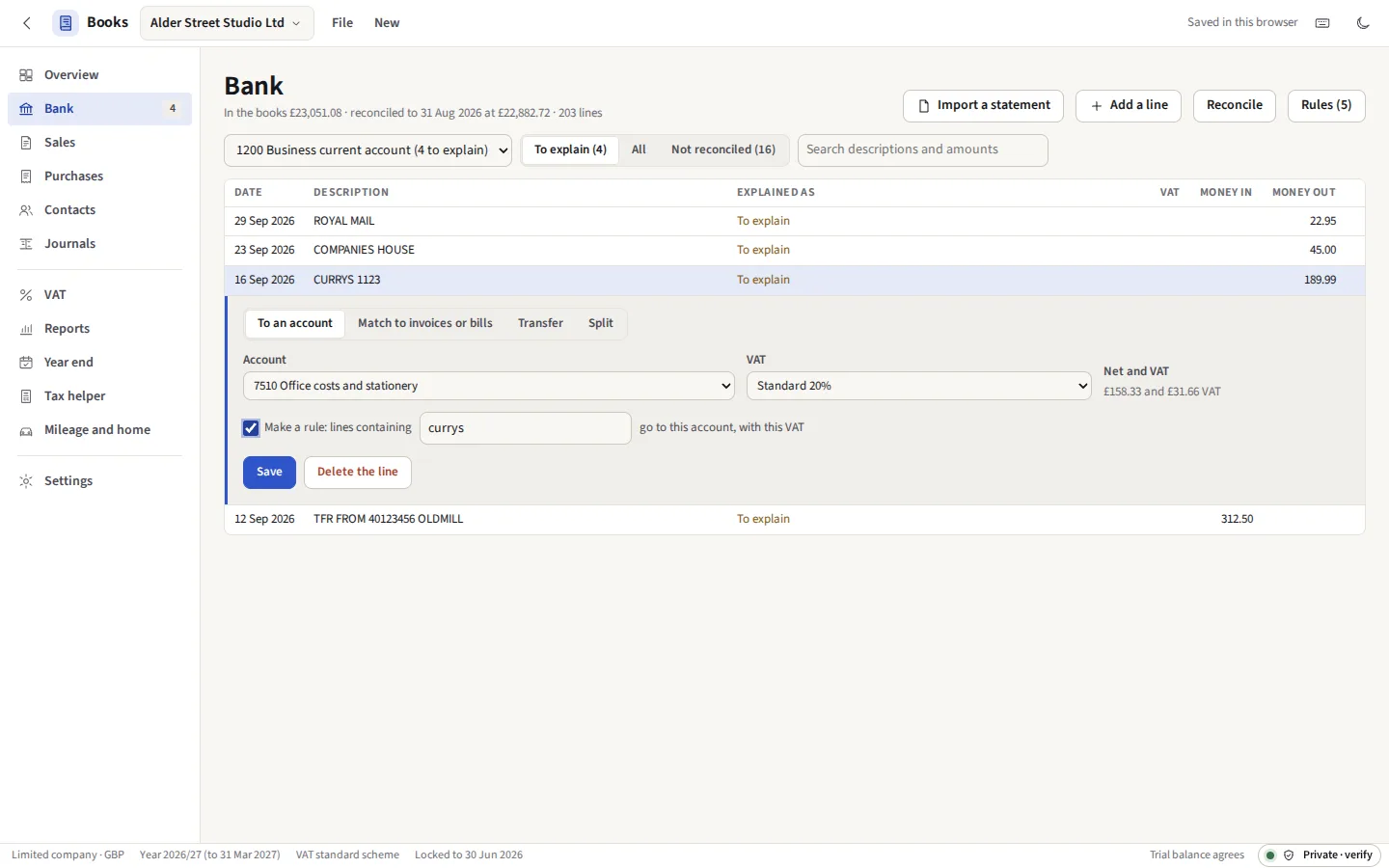
Task: Uncheck the Make a rule checkbox
Action: (x=251, y=428)
